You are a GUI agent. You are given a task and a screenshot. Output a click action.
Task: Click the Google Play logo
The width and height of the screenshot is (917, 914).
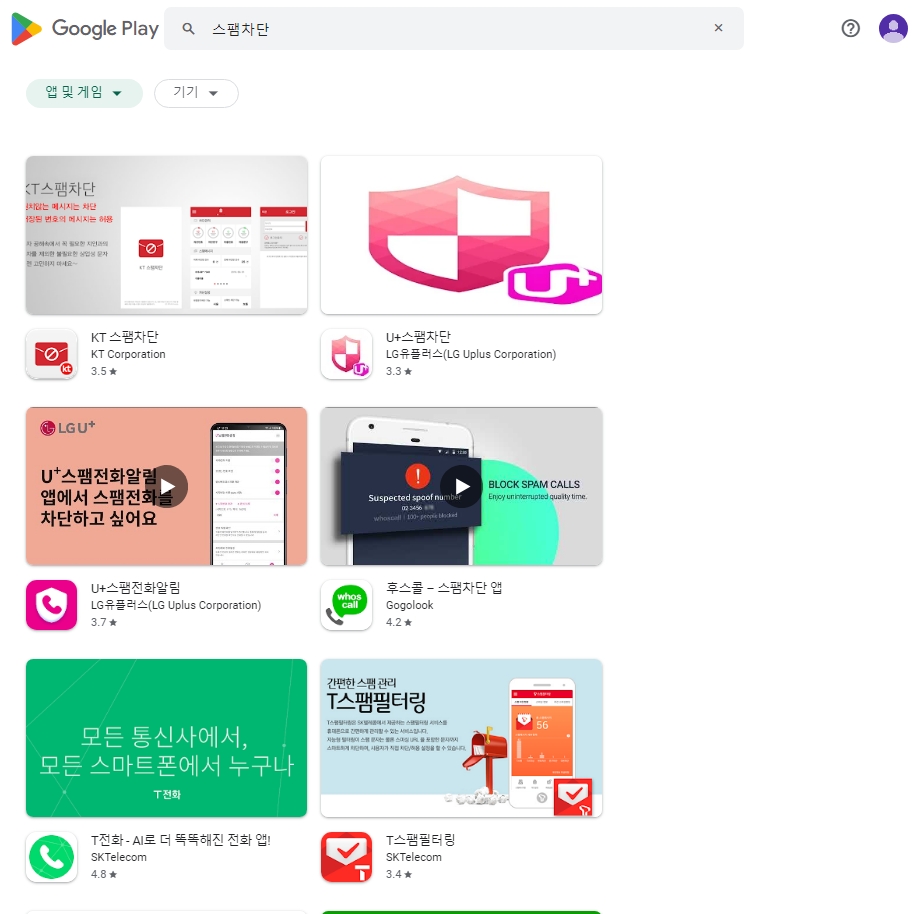(85, 28)
